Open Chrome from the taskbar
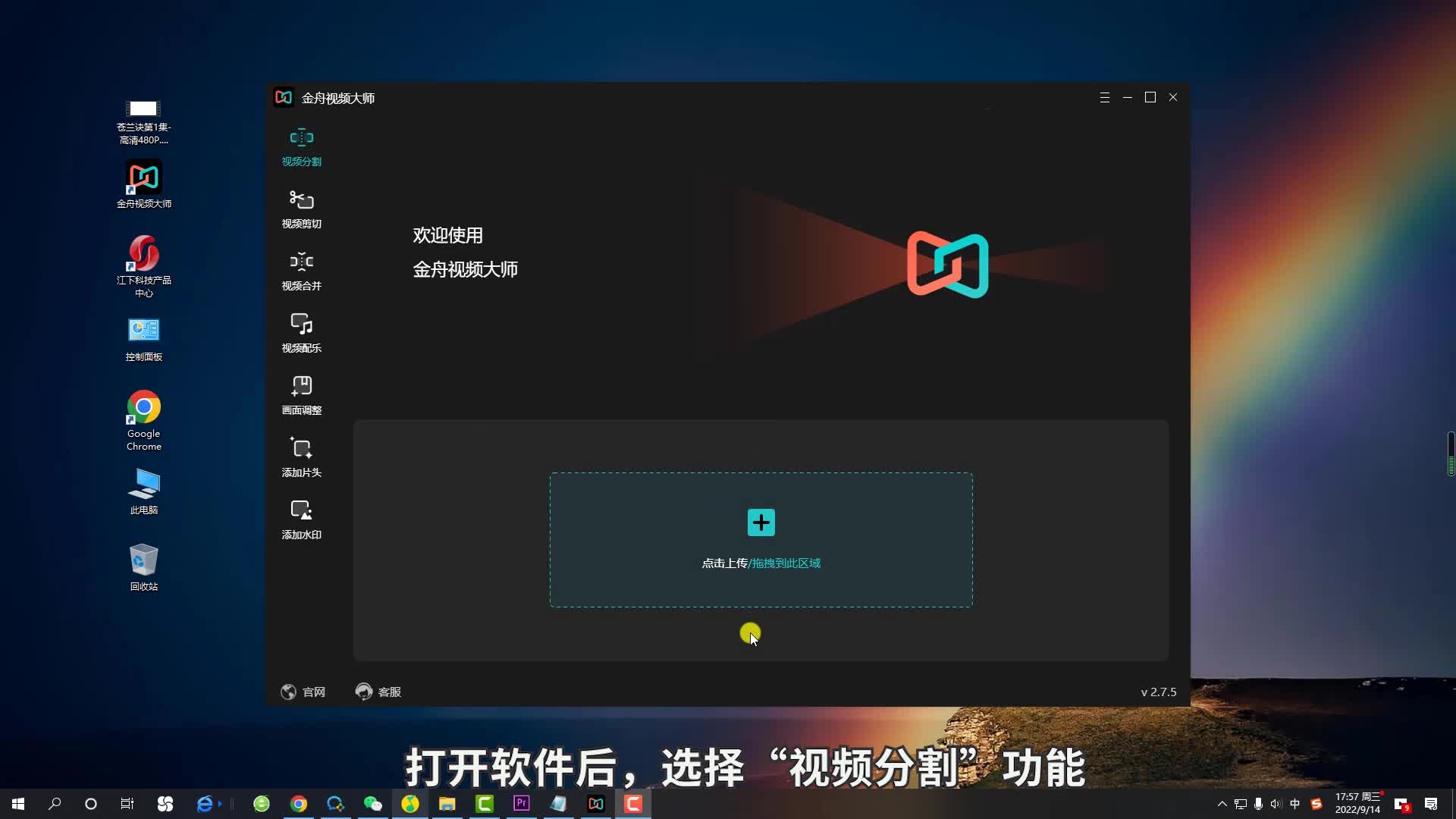 click(299, 804)
